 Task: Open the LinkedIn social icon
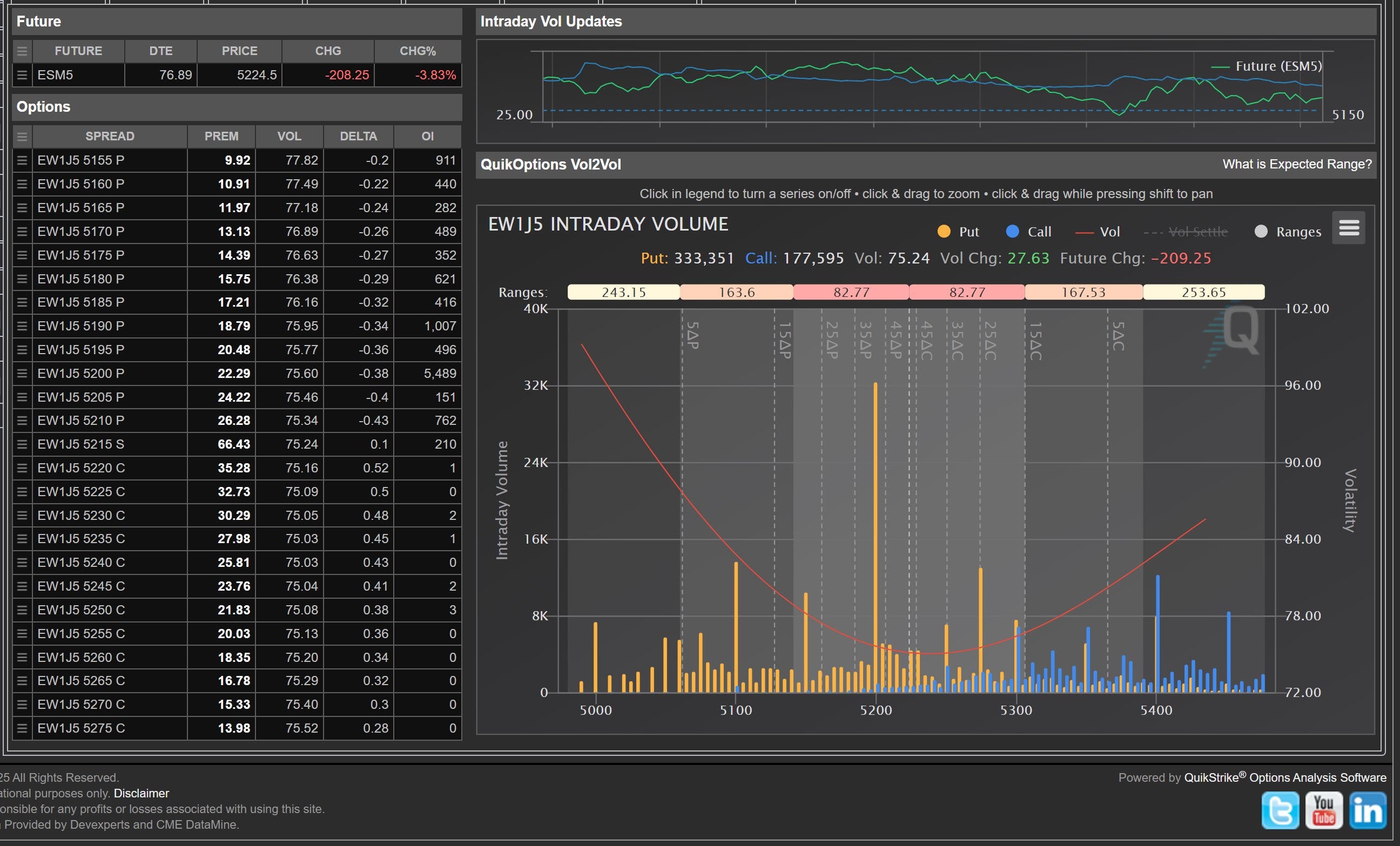click(1368, 811)
